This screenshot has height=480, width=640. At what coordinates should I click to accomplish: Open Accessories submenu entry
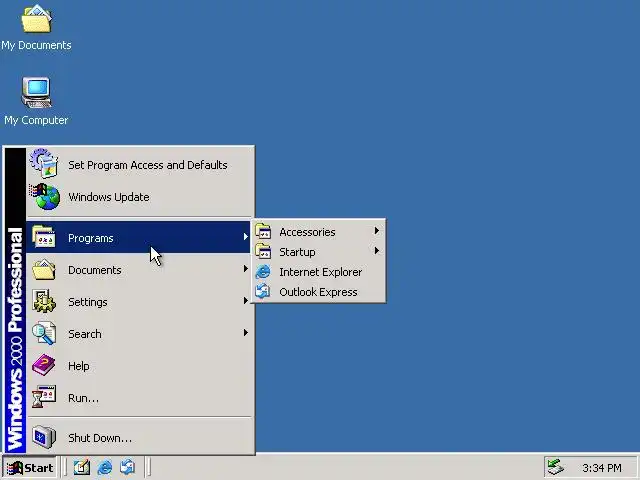tap(318, 232)
